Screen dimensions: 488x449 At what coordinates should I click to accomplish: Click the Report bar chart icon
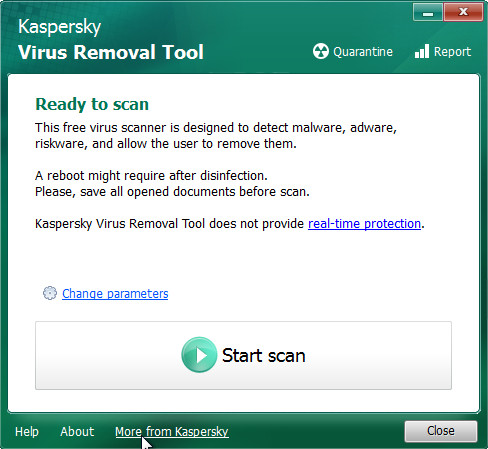(x=422, y=51)
